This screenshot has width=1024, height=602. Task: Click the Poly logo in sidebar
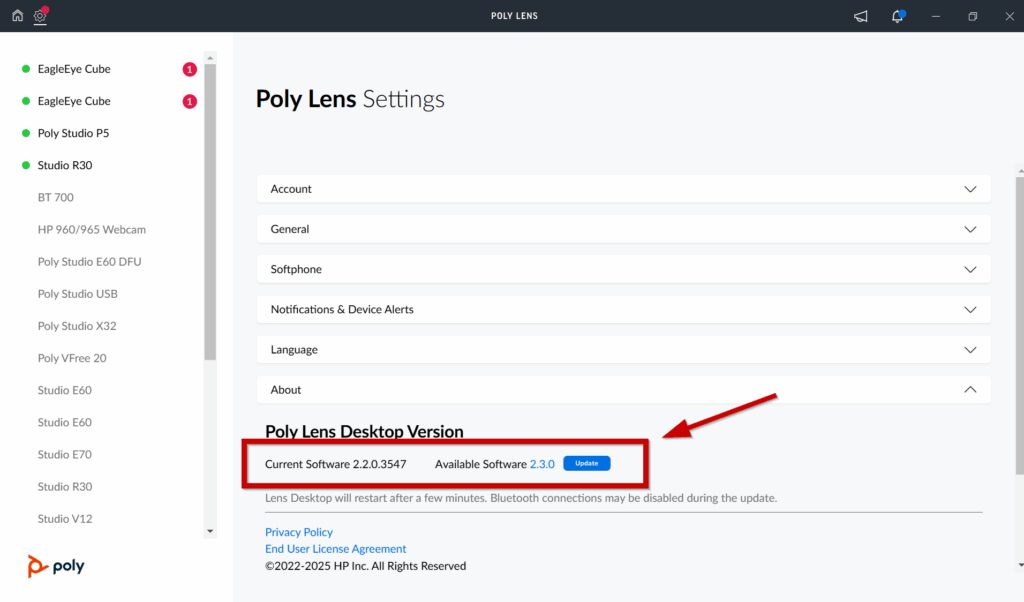[x=56, y=566]
